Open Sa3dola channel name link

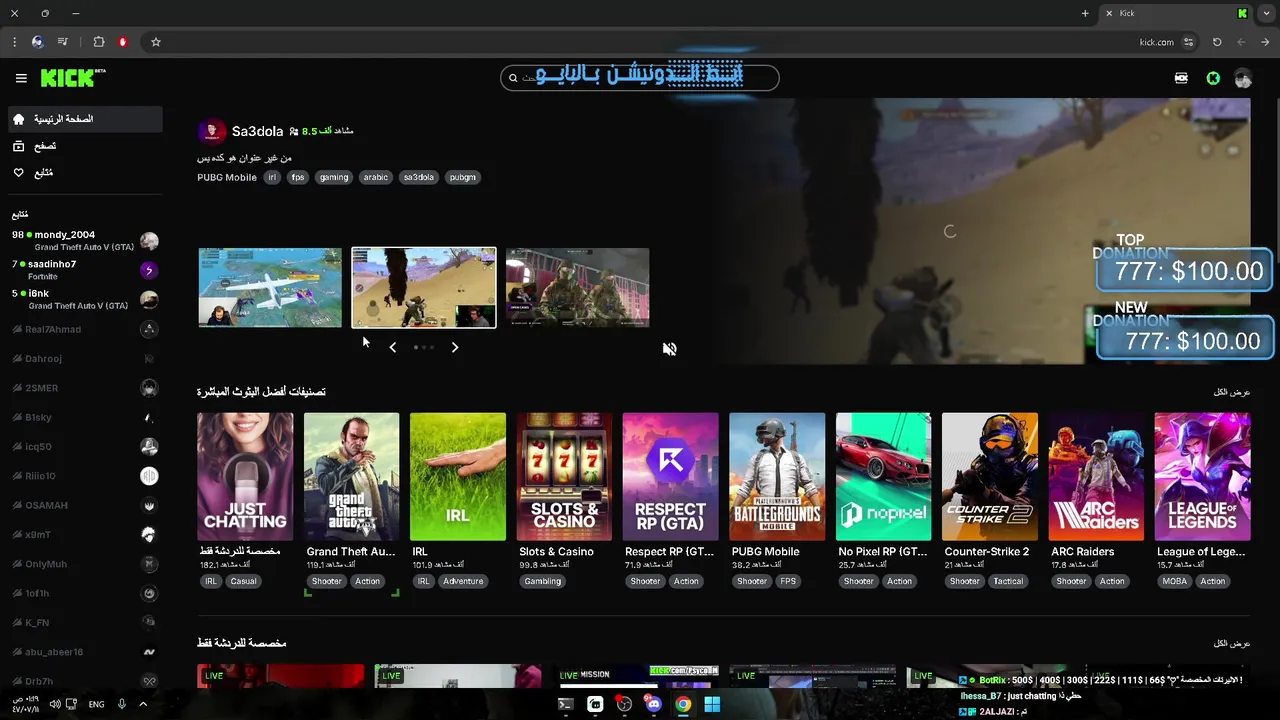257,131
